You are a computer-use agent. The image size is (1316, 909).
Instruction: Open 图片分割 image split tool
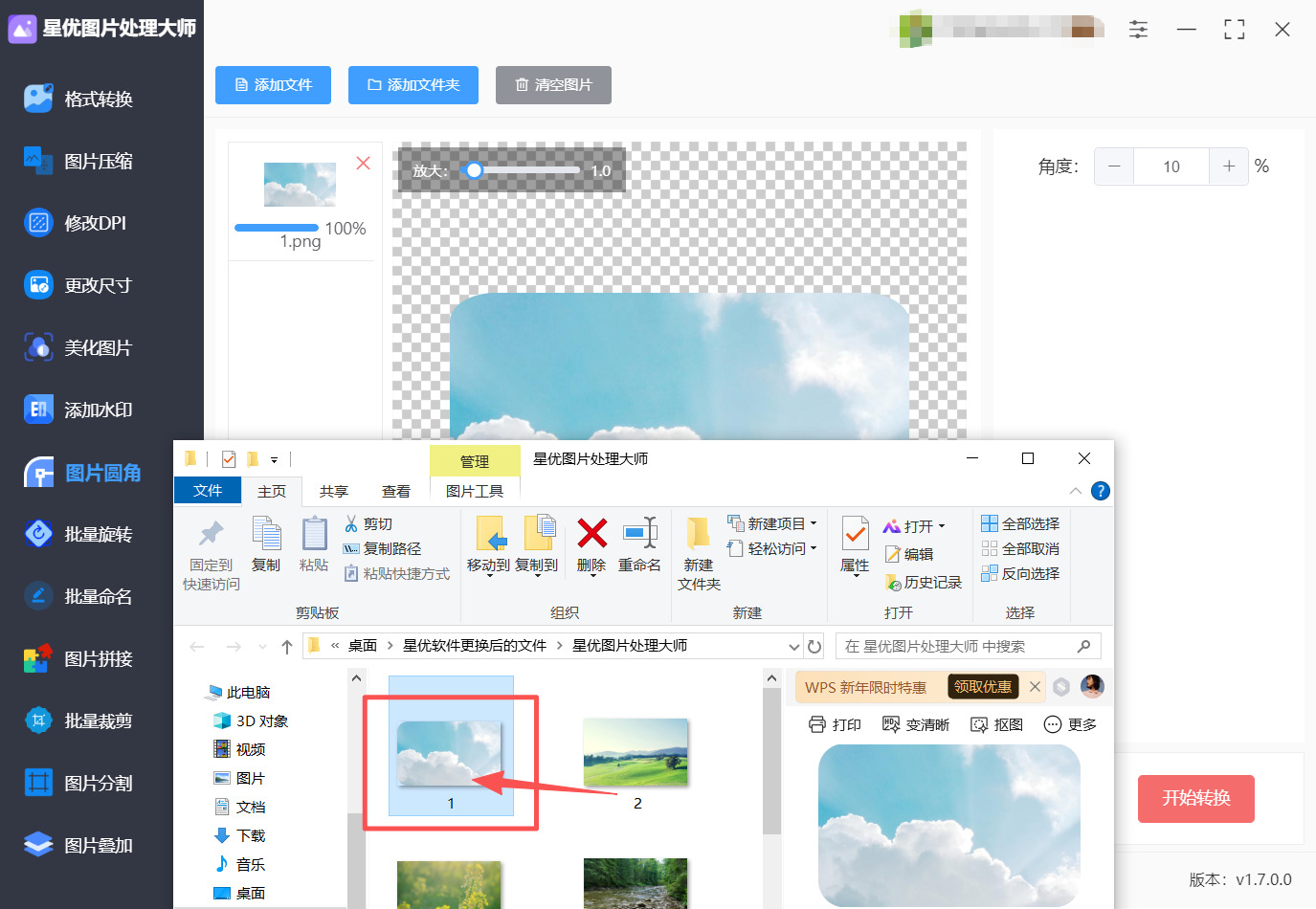coord(78,783)
